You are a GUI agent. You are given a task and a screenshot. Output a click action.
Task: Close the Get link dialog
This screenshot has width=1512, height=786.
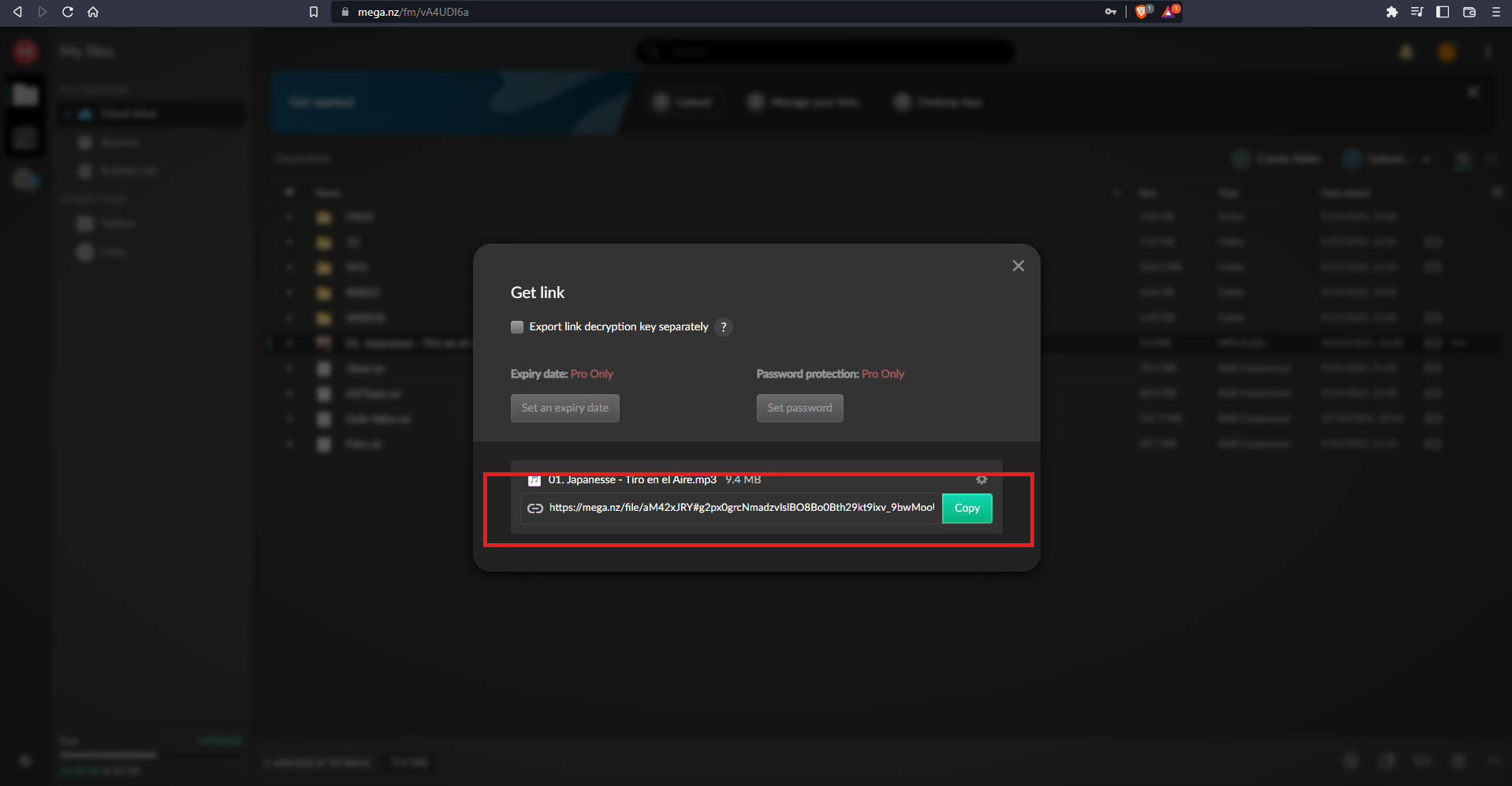(x=1019, y=266)
